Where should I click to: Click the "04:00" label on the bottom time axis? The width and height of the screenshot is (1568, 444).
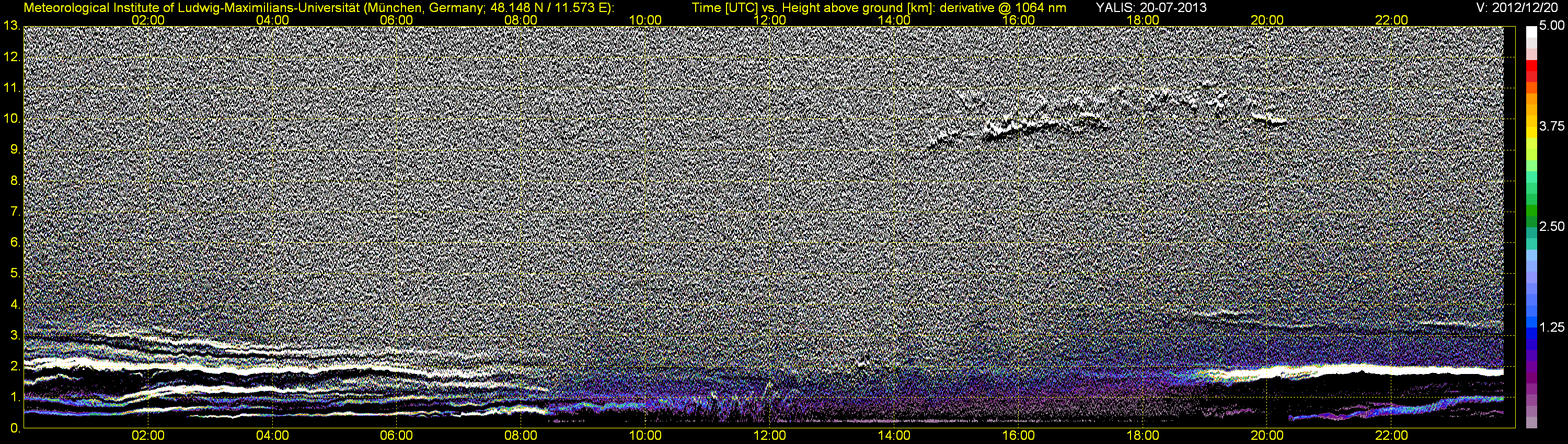point(272,436)
